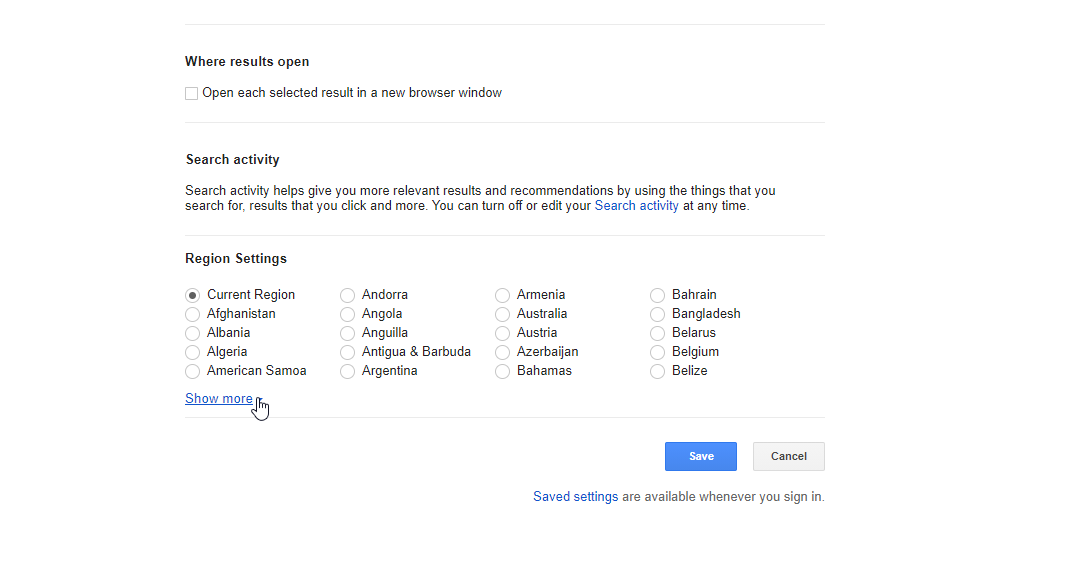Select Belgium region option
The width and height of the screenshot is (1073, 564).
[658, 352]
